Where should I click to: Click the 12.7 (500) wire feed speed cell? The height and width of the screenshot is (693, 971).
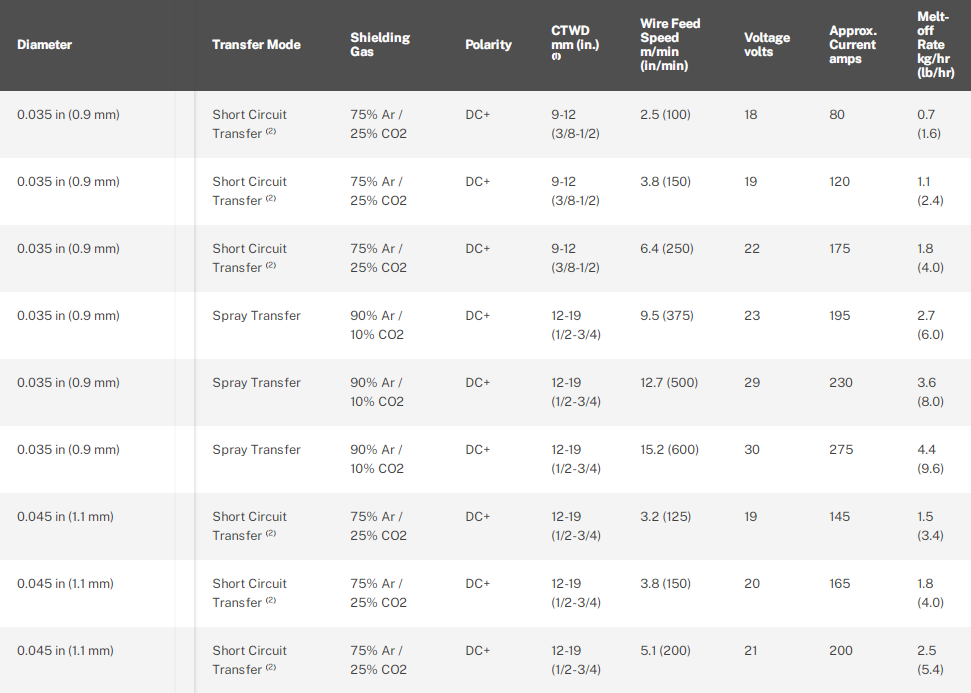669,383
